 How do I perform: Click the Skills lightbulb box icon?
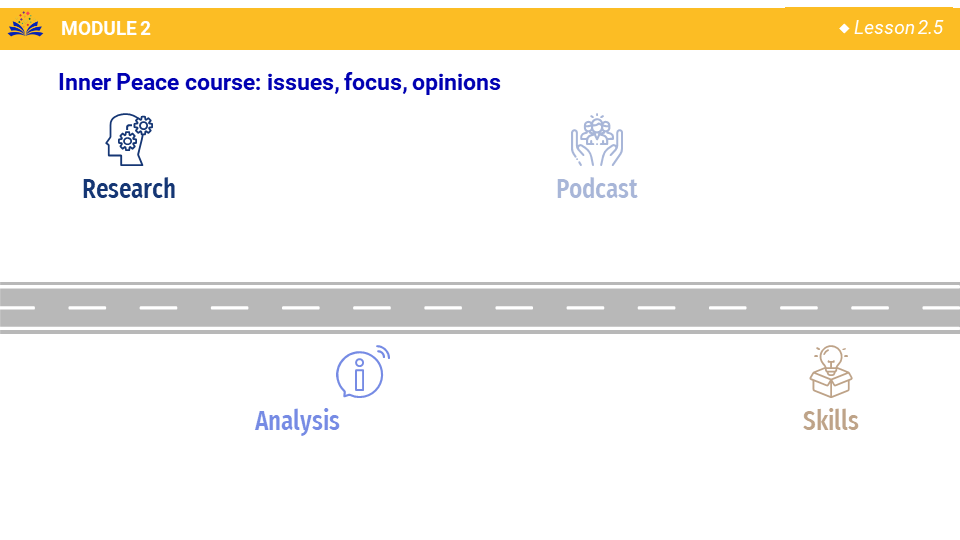(830, 372)
